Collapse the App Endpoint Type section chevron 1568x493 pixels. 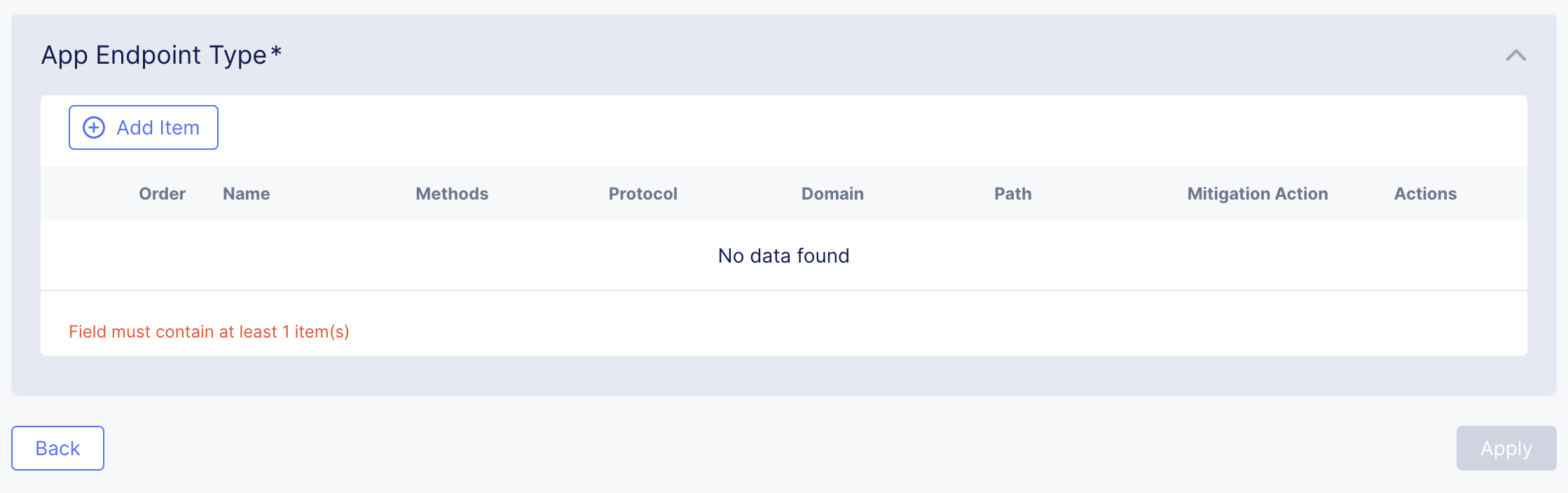(1515, 55)
